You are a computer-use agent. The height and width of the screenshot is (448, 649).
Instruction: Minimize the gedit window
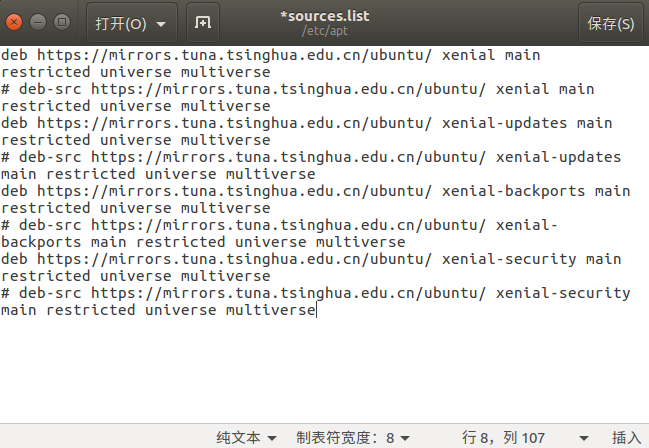coord(38,22)
